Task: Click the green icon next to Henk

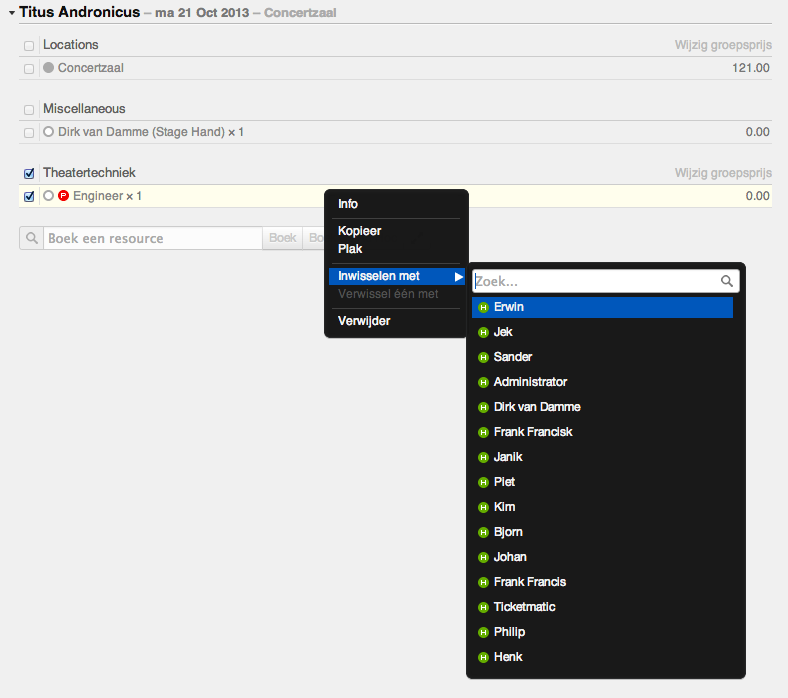Action: 483,657
